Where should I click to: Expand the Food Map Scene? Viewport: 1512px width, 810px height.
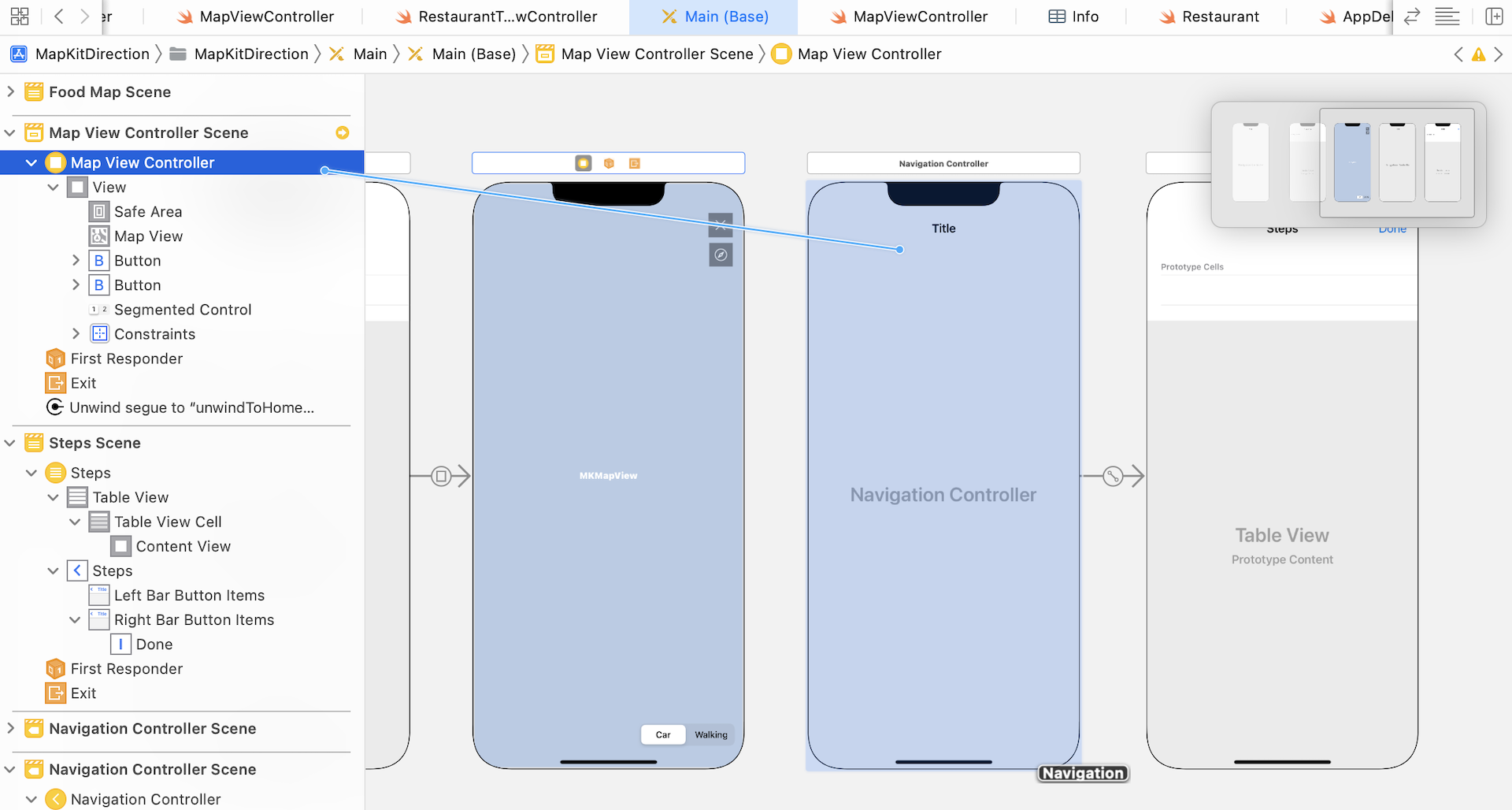click(x=11, y=92)
